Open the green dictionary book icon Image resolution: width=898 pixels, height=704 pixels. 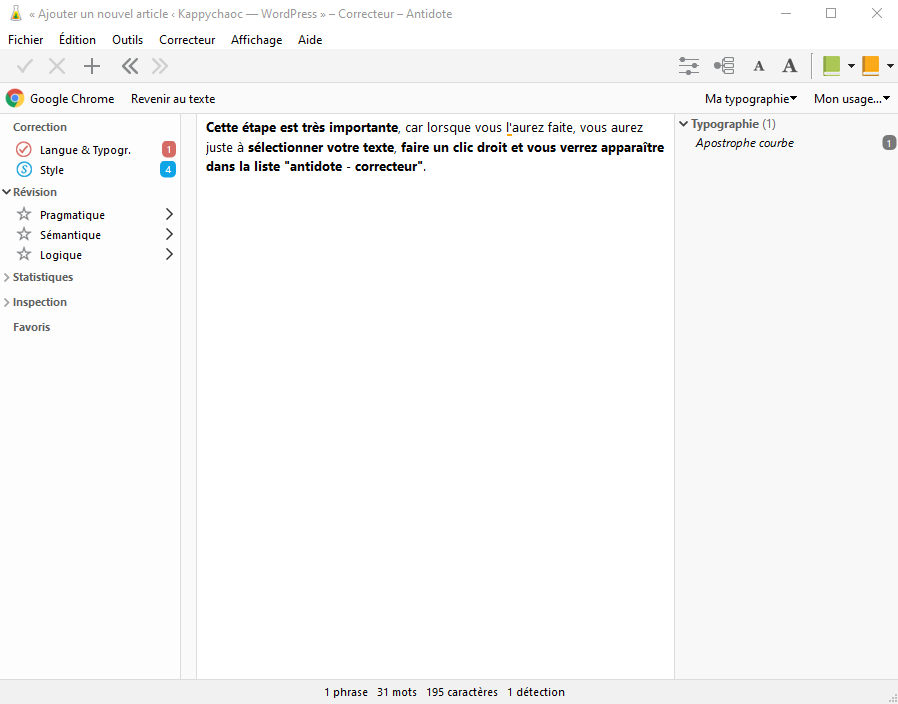coord(831,66)
